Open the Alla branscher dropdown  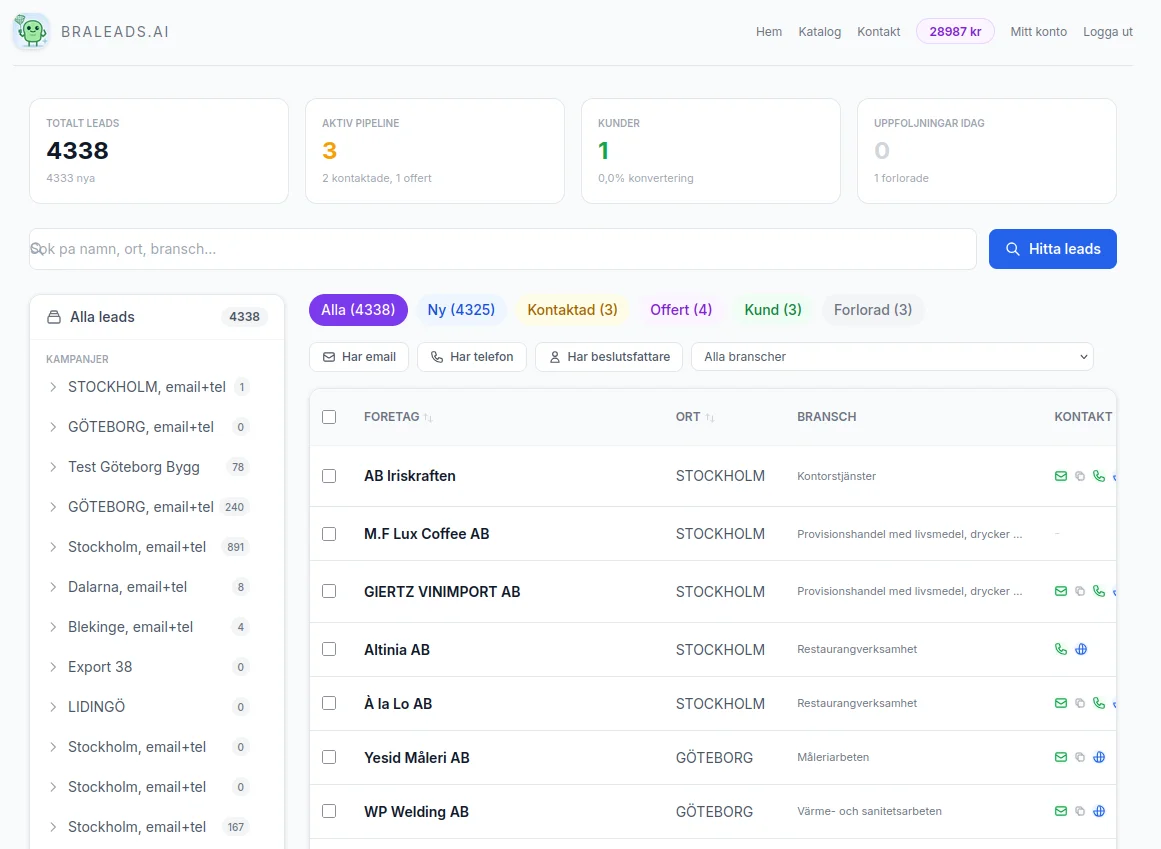coord(891,356)
